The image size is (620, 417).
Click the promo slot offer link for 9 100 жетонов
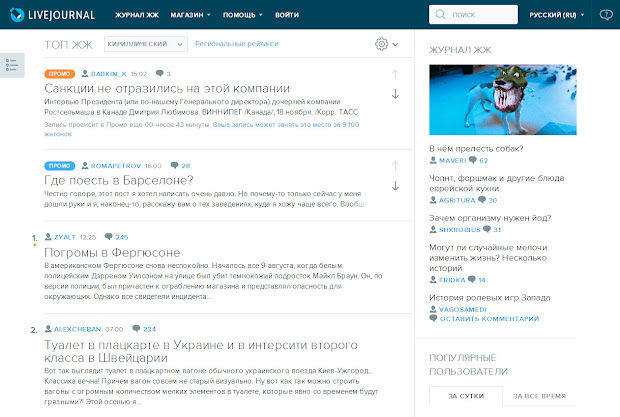202,129
